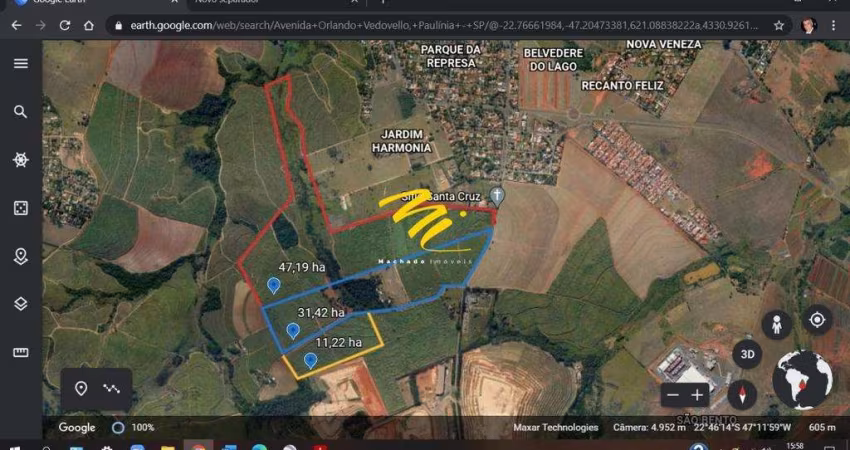Viewport: 850px width, 450px height.
Task: Select the 11,22 ha placemark pin
Action: [x=310, y=361]
